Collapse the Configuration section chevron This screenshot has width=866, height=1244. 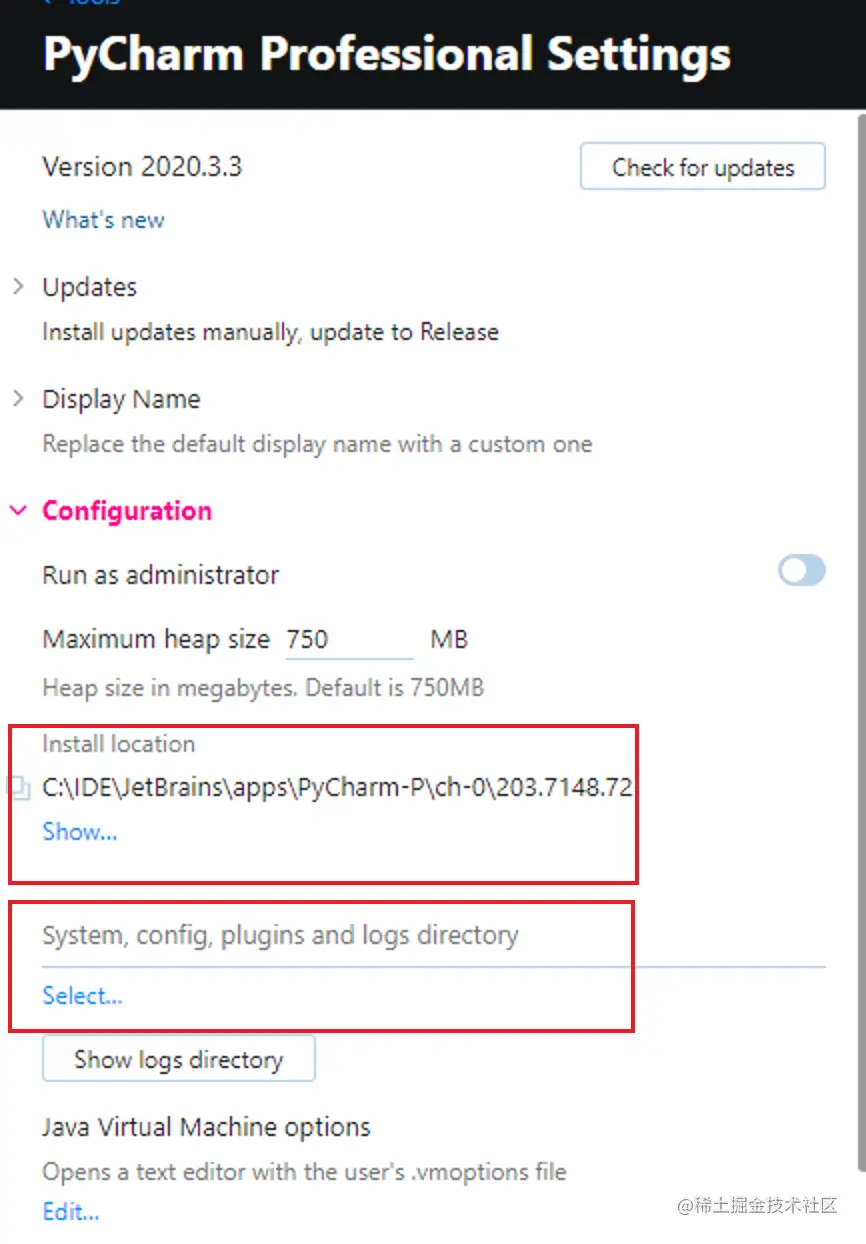click(18, 511)
